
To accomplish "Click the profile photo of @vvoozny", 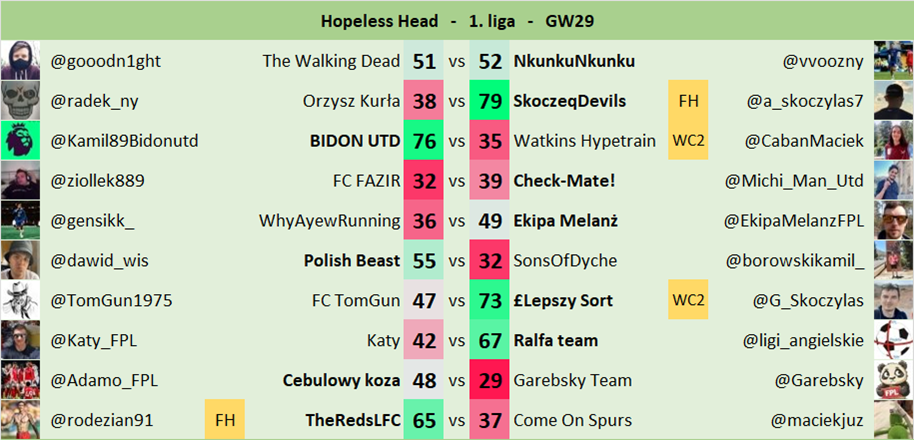I will tap(893, 61).
